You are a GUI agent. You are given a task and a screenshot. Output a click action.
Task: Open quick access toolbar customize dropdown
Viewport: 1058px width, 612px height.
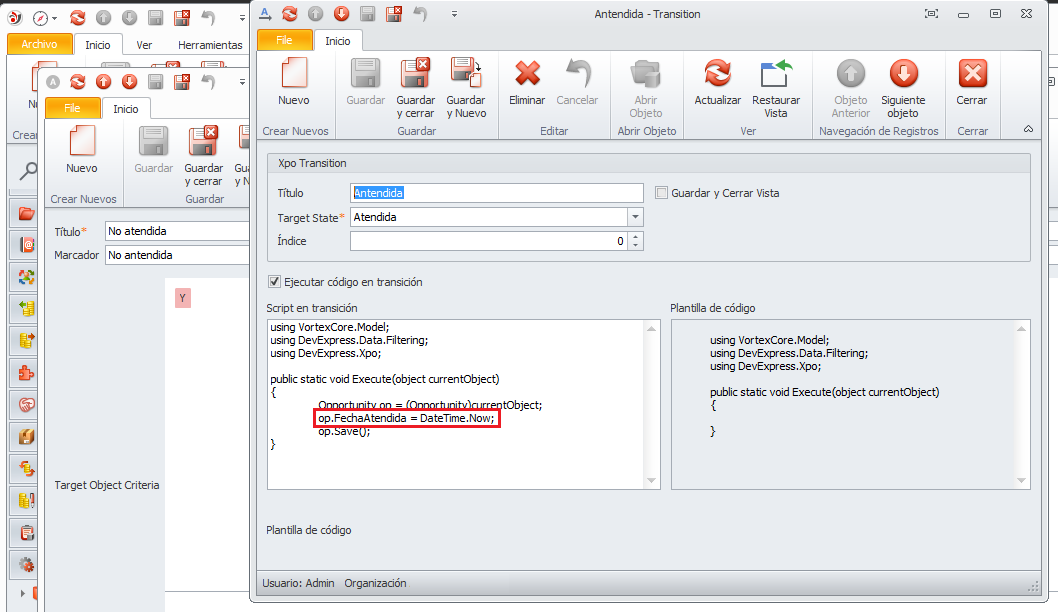click(454, 14)
